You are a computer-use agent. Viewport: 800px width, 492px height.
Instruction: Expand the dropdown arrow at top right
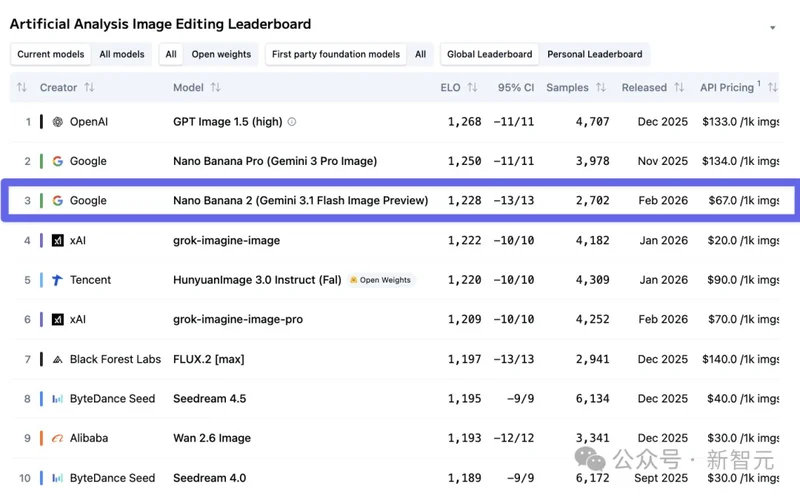pyautogui.click(x=772, y=28)
